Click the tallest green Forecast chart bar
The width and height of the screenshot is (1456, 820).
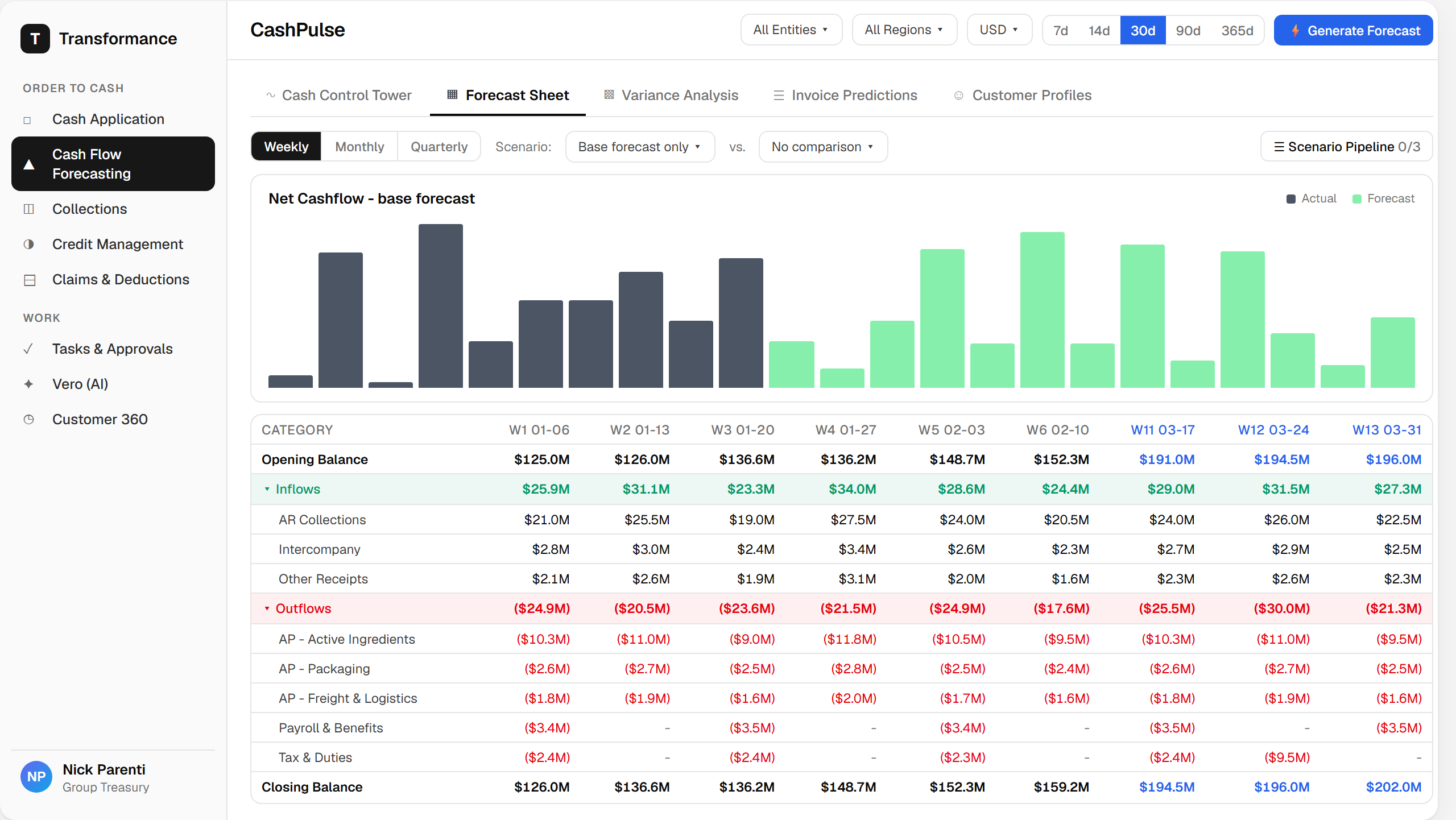pyautogui.click(x=1043, y=310)
